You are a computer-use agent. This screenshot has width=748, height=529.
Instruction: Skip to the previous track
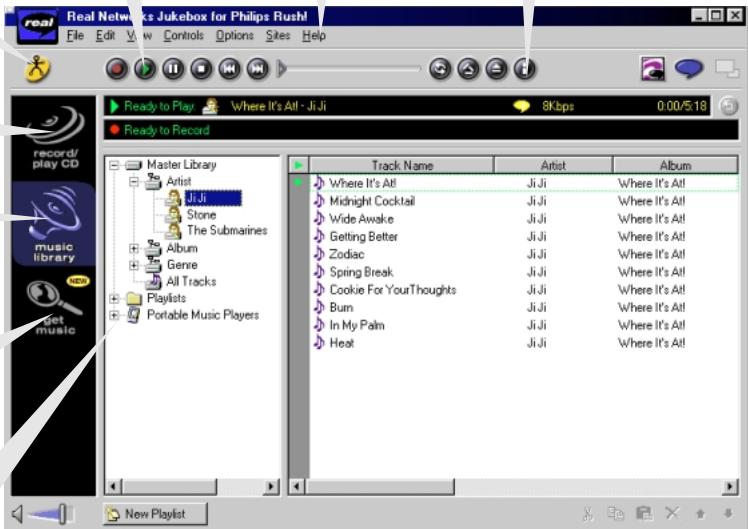coord(229,69)
